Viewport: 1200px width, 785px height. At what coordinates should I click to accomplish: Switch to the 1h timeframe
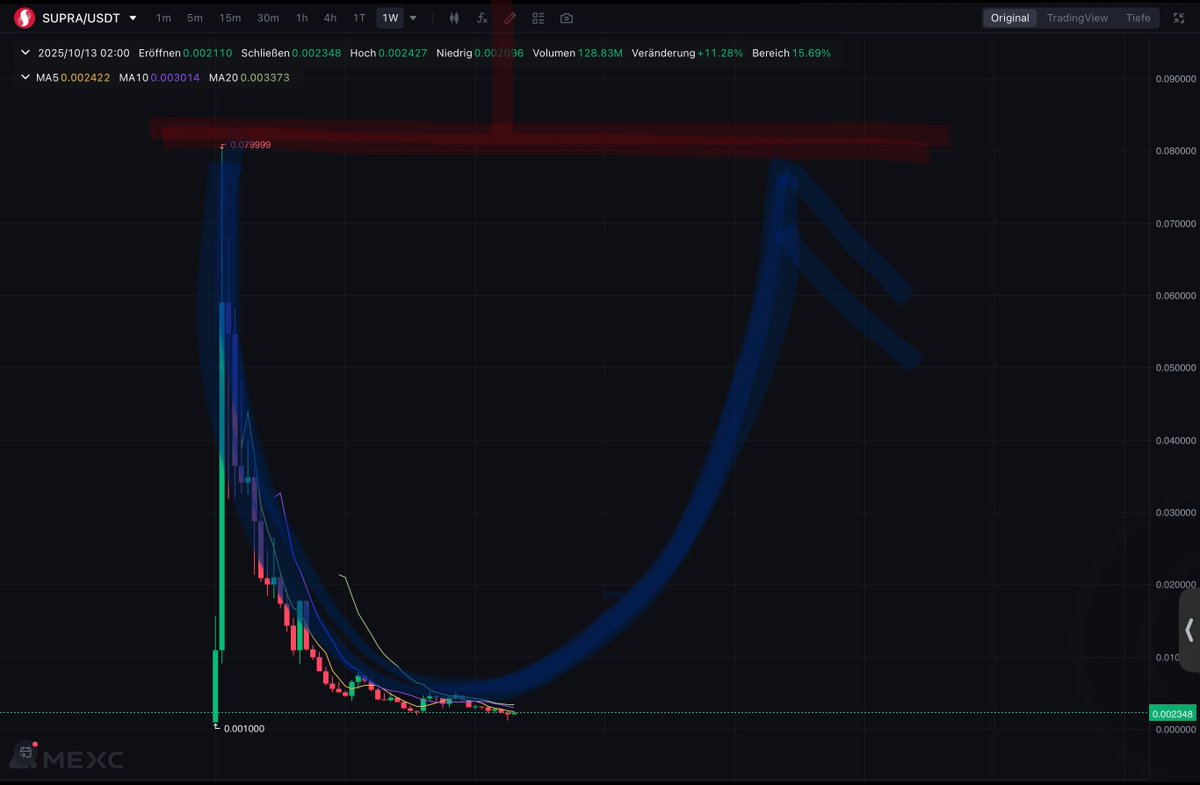302,18
